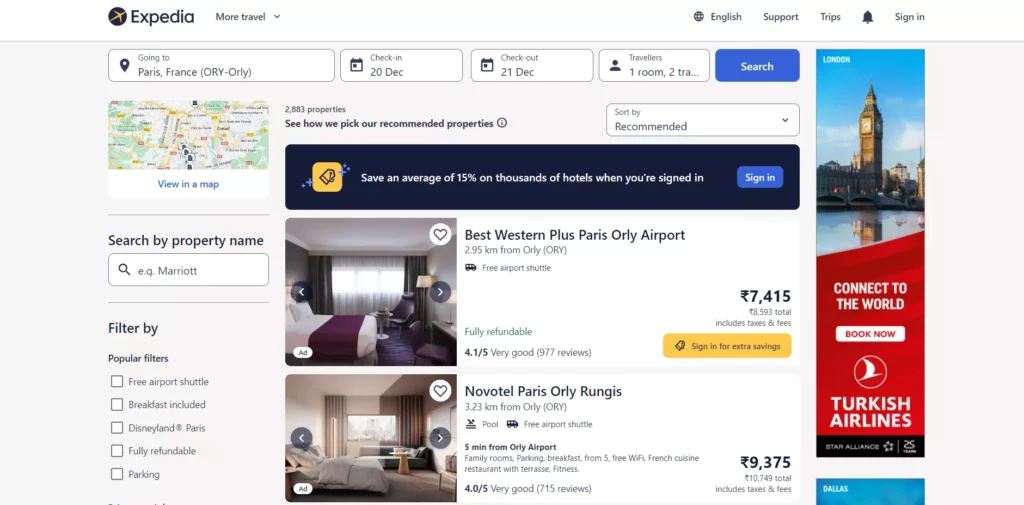
Task: Open the View in a map link
Action: pyautogui.click(x=188, y=184)
